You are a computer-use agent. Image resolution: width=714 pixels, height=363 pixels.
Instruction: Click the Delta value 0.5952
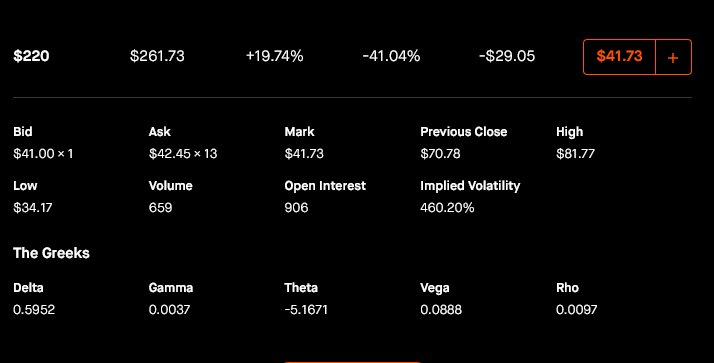pos(34,310)
